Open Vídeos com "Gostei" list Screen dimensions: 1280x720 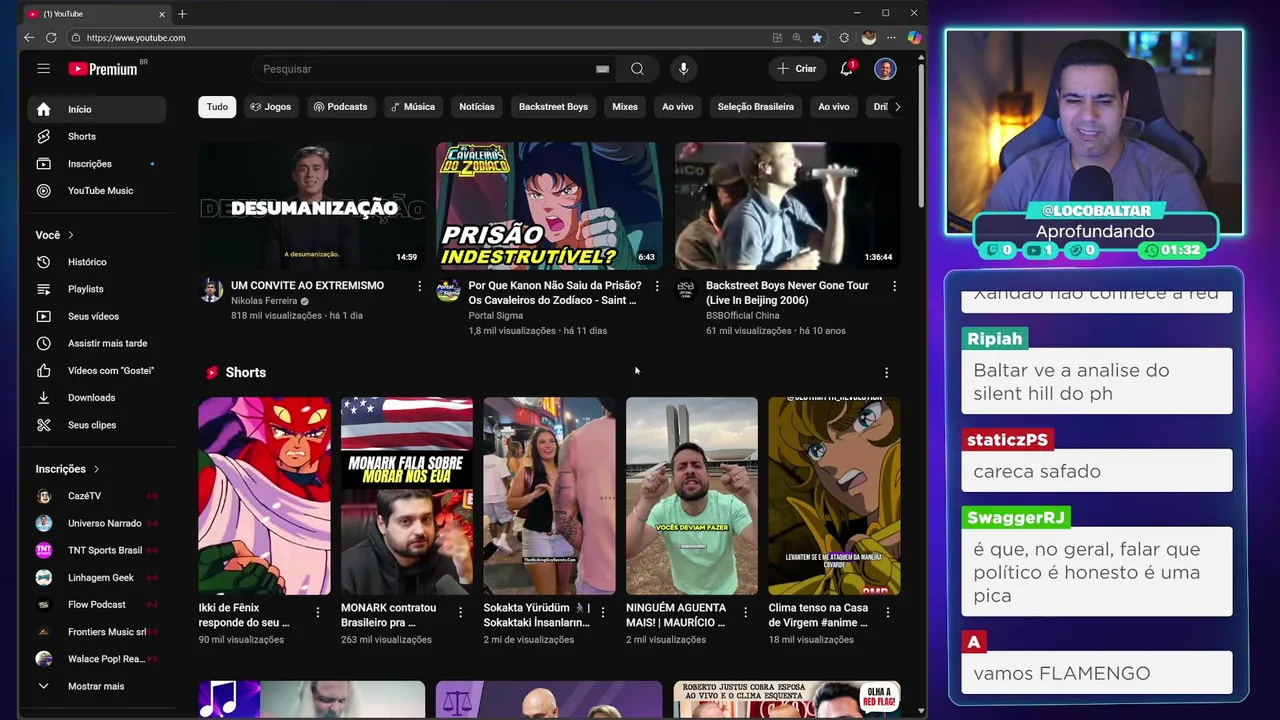pyautogui.click(x=97, y=370)
